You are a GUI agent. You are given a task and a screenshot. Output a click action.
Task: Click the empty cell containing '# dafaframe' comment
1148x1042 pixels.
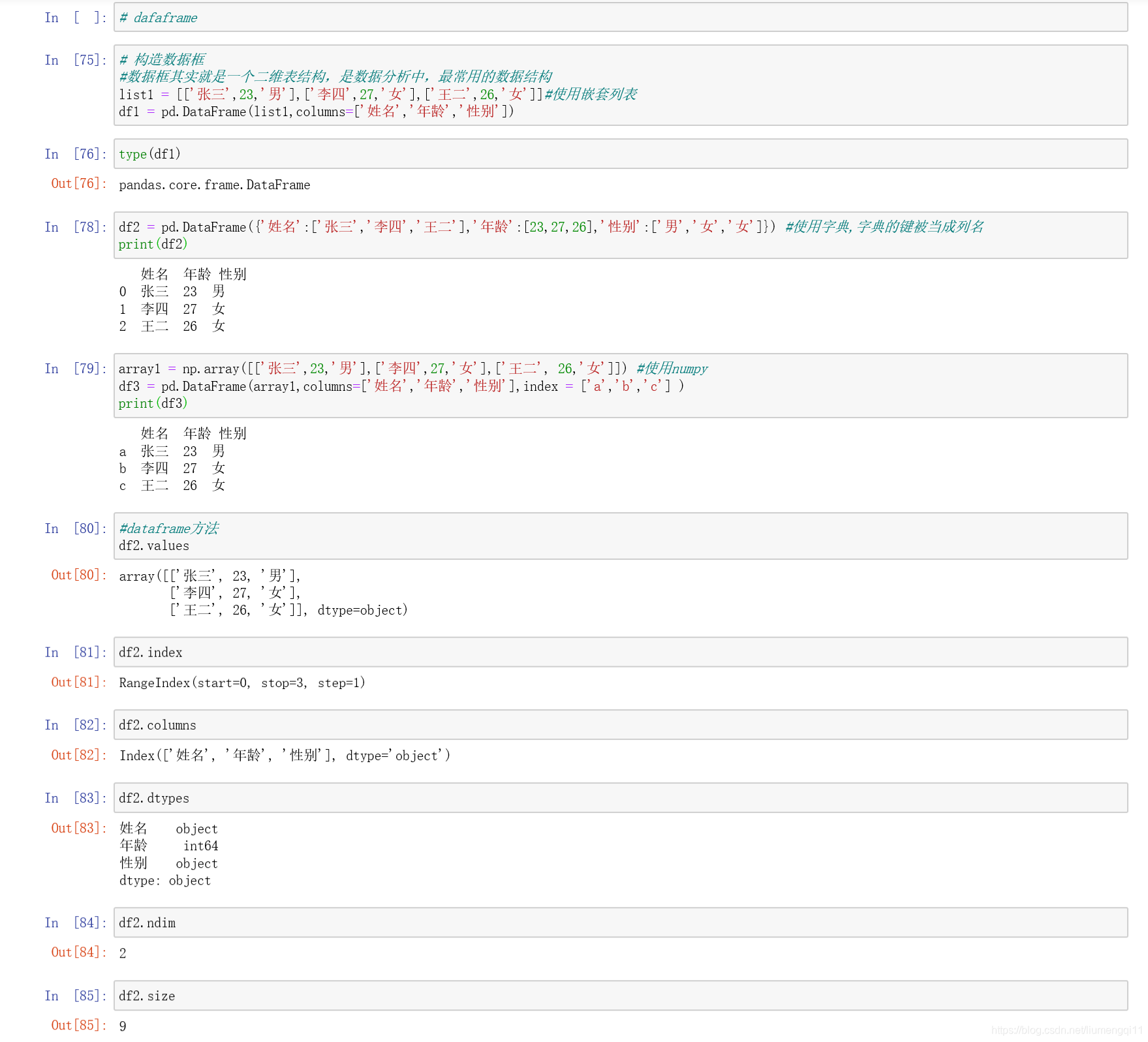[x=621, y=18]
